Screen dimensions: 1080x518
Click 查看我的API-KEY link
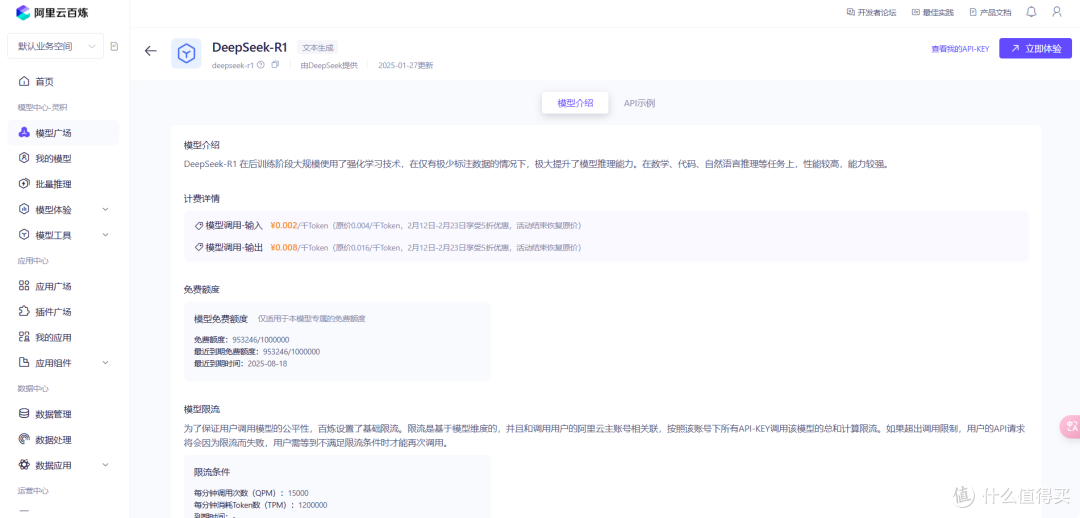pos(960,49)
